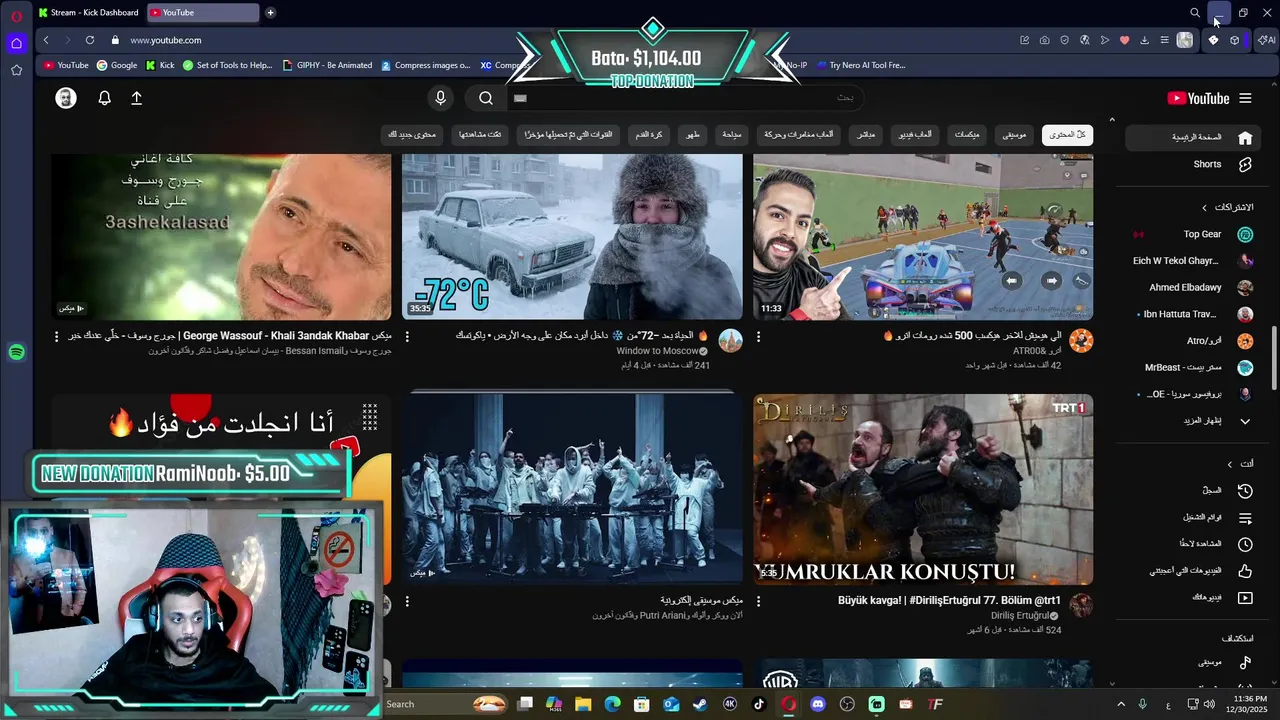
Task: Click the YouTube search input field
Action: pos(685,98)
